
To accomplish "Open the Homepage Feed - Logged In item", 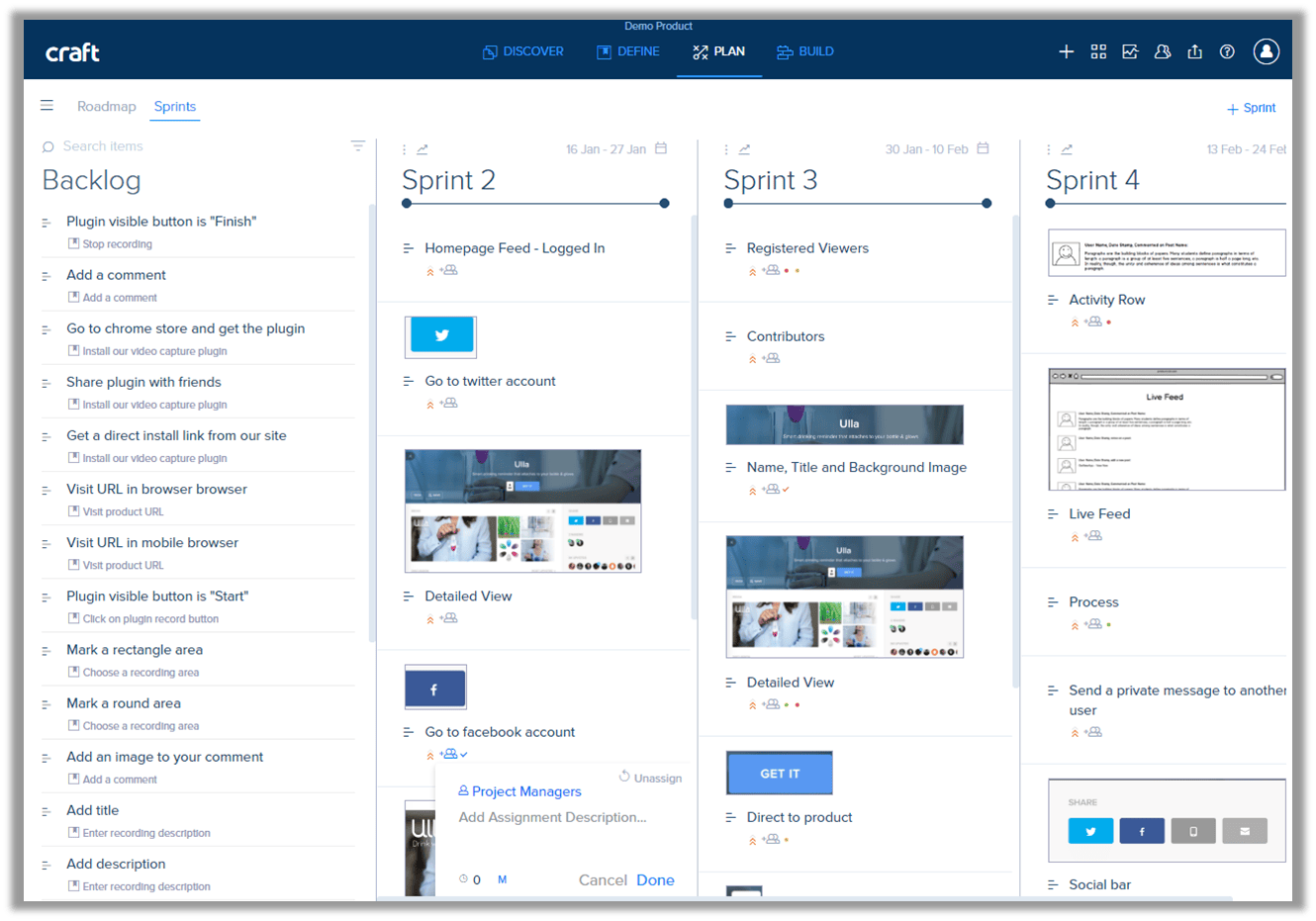I will coord(515,248).
